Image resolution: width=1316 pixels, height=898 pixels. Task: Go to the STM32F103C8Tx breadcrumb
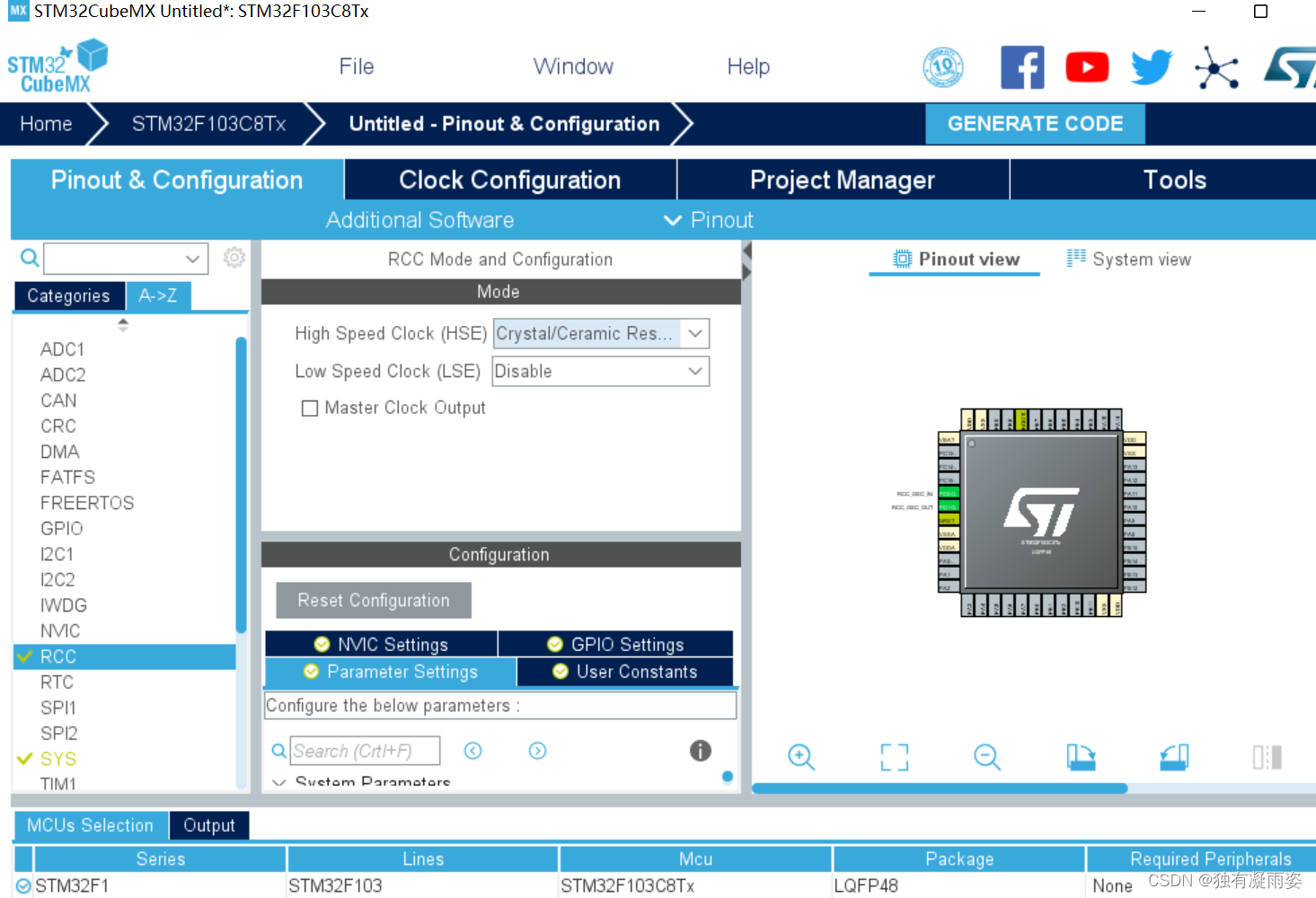coord(209,124)
